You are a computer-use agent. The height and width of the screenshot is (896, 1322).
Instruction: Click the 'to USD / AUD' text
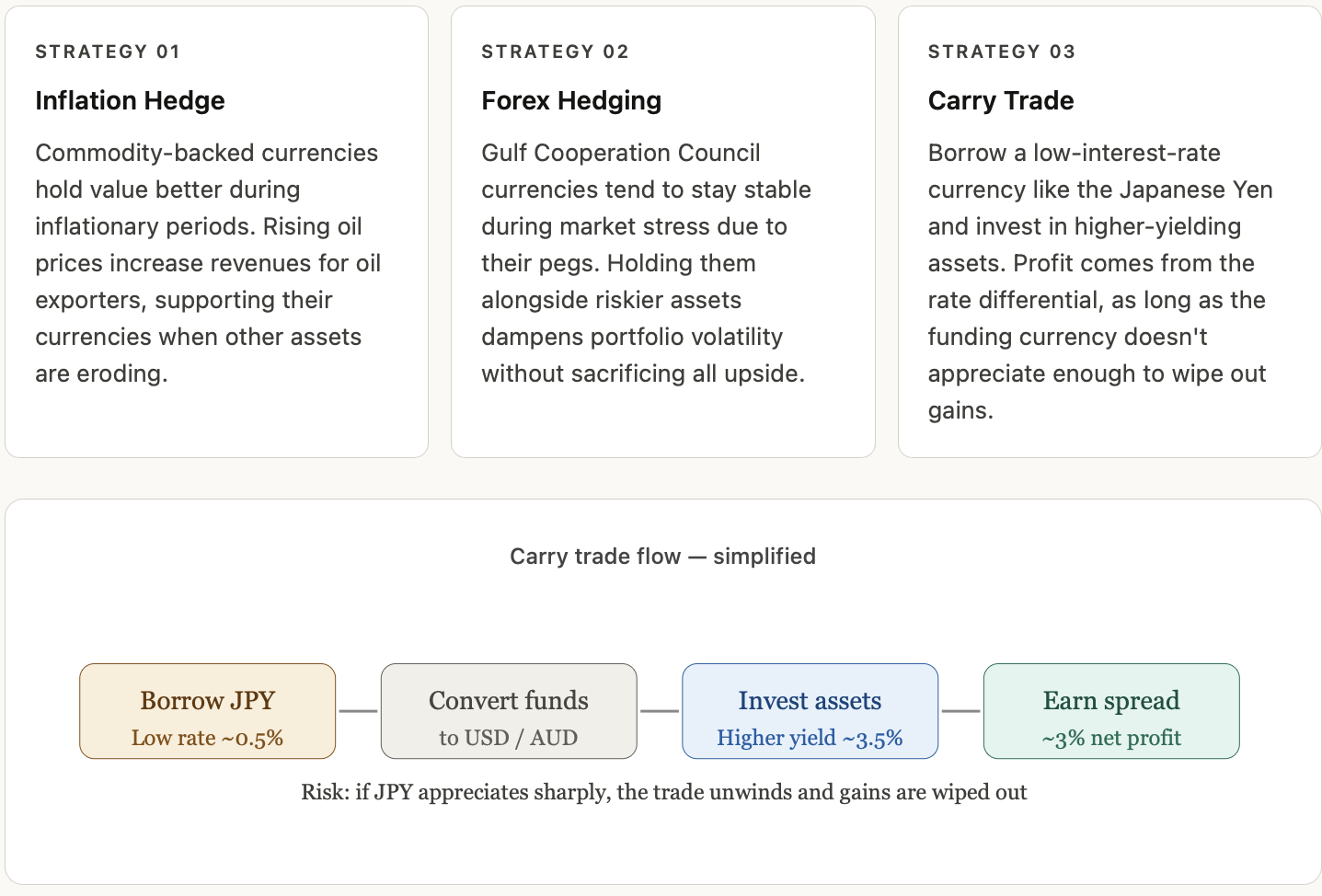[509, 738]
